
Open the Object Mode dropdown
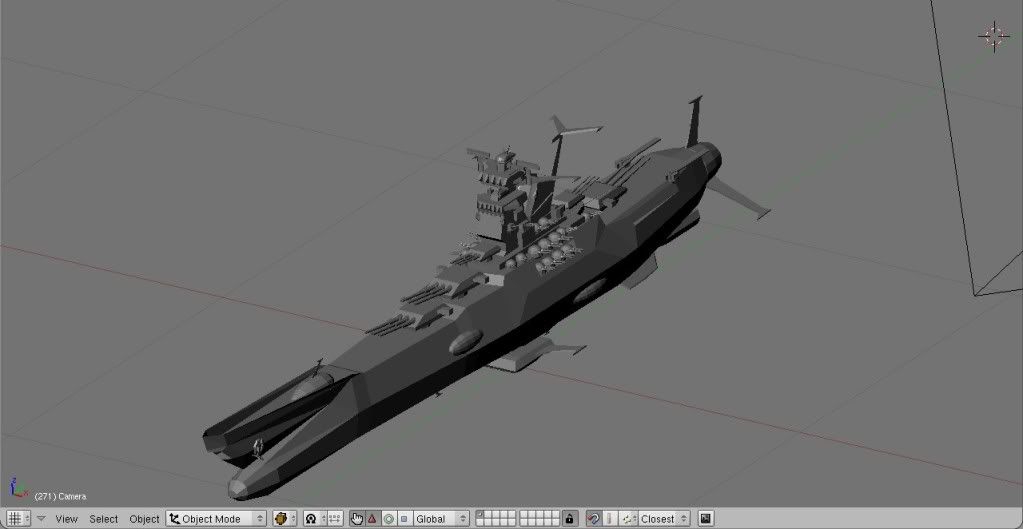point(216,519)
